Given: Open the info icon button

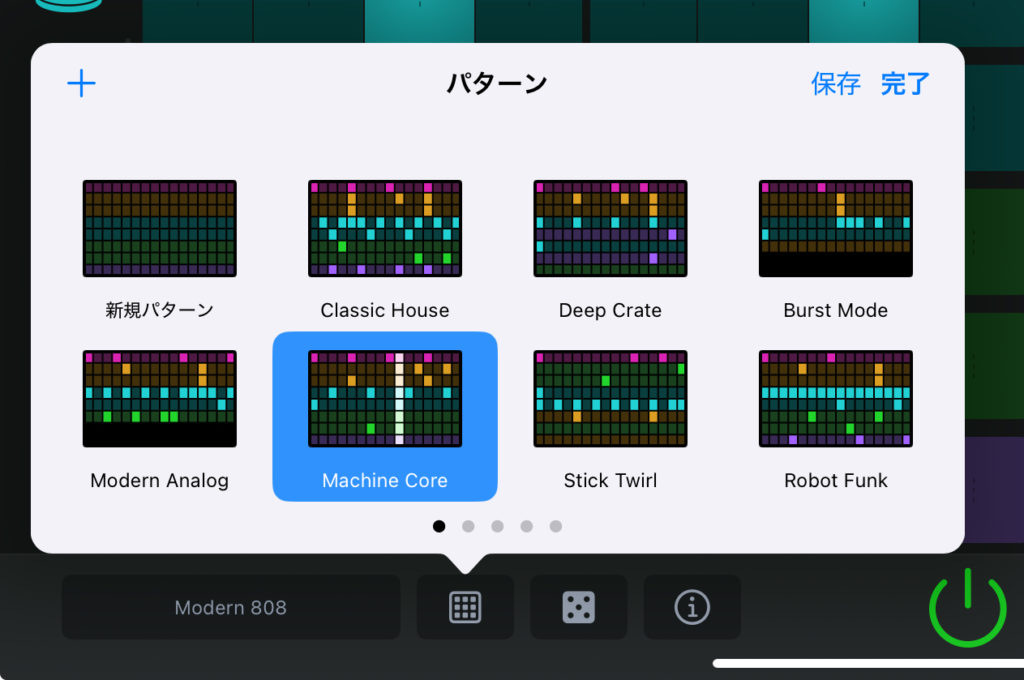Looking at the screenshot, I should pyautogui.click(x=692, y=607).
